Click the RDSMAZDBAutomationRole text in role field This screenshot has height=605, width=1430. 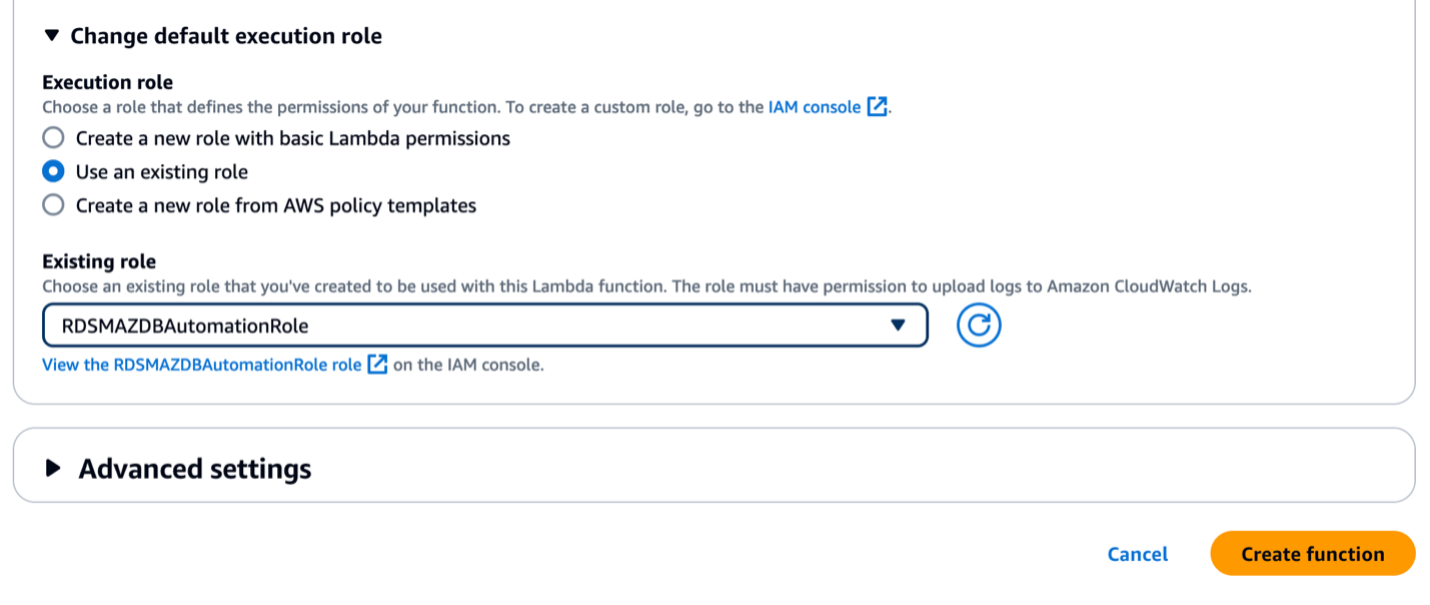(x=185, y=326)
